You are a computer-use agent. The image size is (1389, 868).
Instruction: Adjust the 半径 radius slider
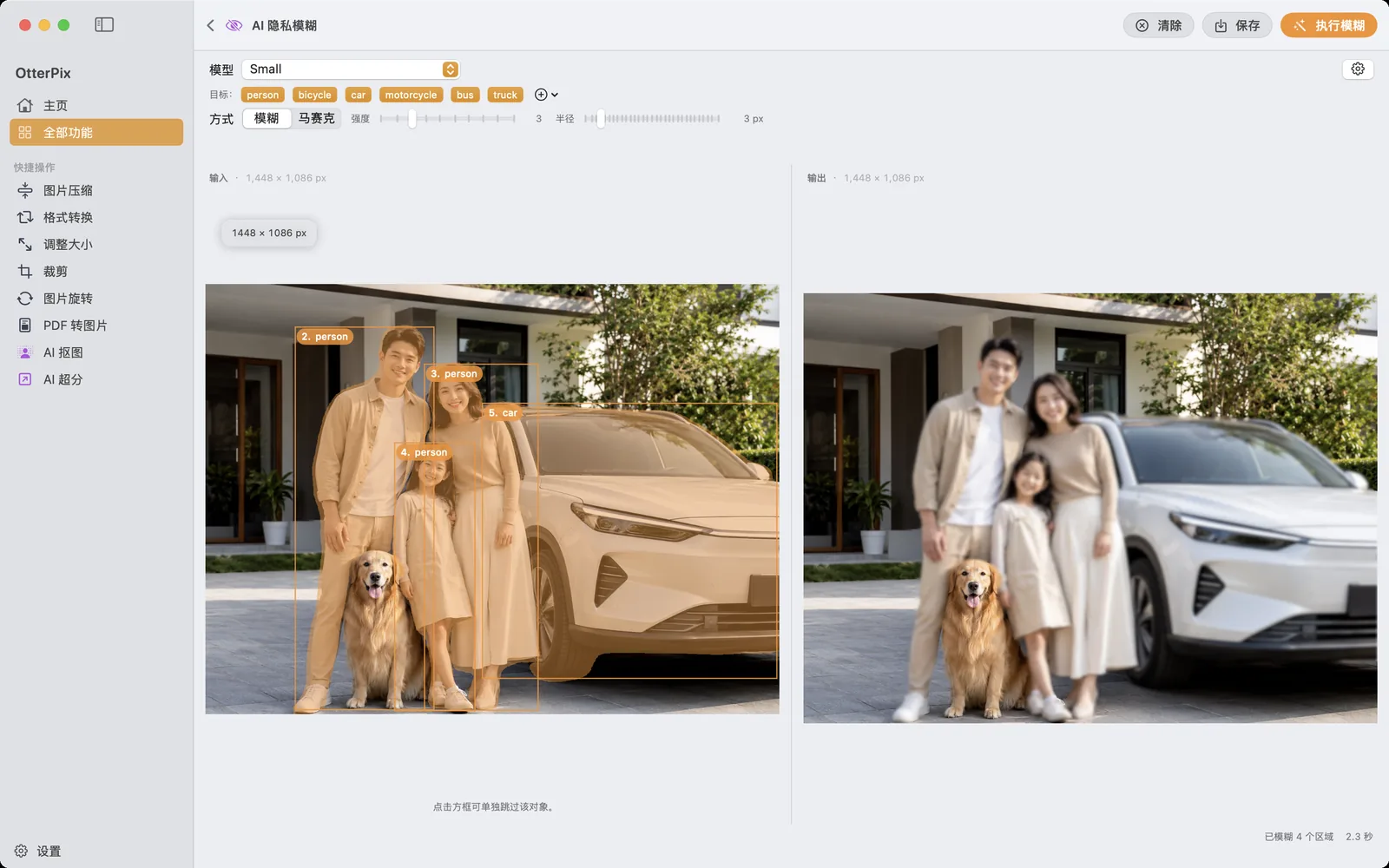652,119
